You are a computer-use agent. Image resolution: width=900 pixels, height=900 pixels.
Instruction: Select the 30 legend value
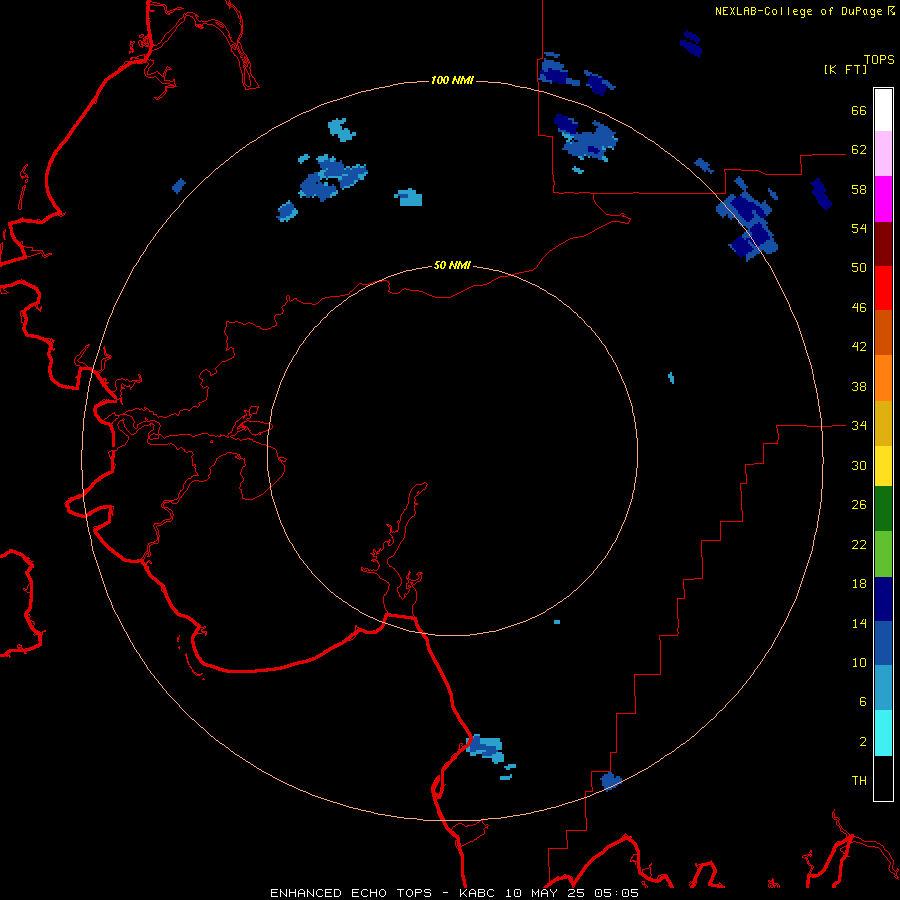pos(859,465)
